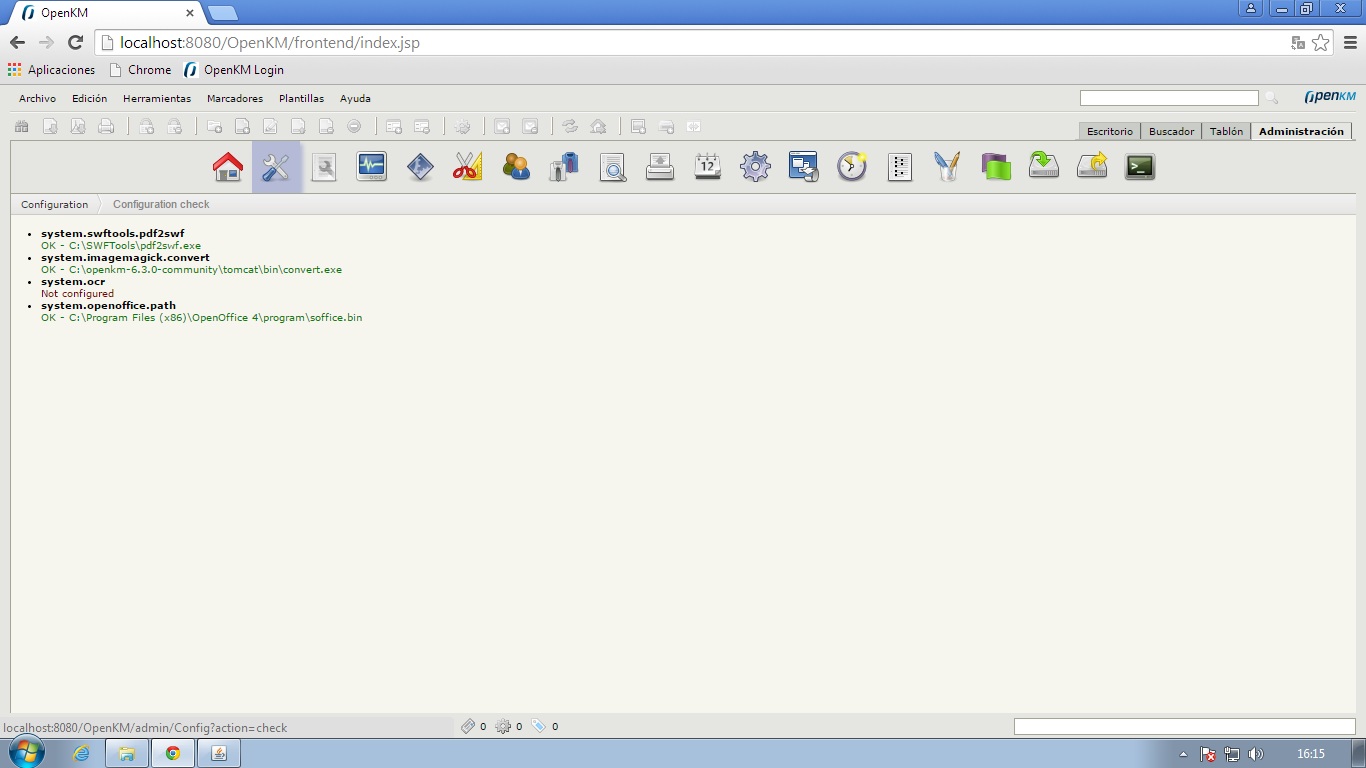This screenshot has width=1366, height=768.
Task: Switch to the Escritorio tab
Action: click(x=1109, y=132)
